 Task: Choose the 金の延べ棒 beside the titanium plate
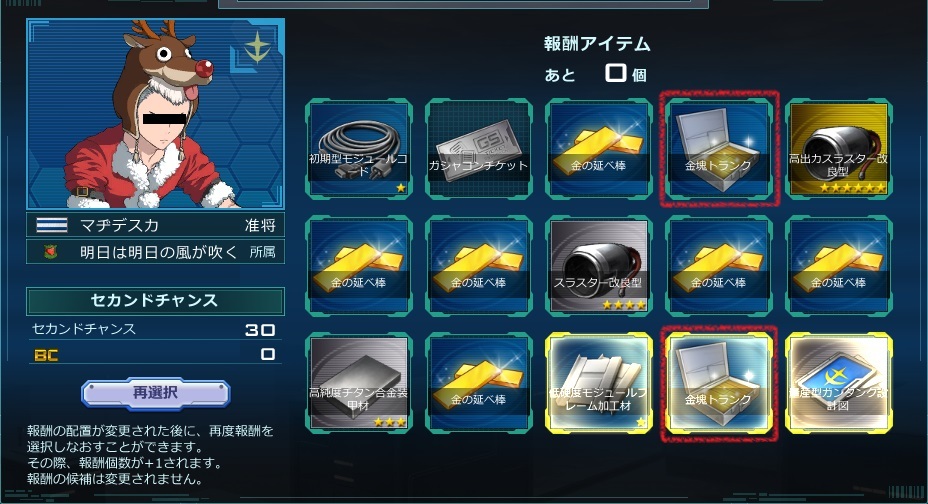pyautogui.click(x=479, y=383)
